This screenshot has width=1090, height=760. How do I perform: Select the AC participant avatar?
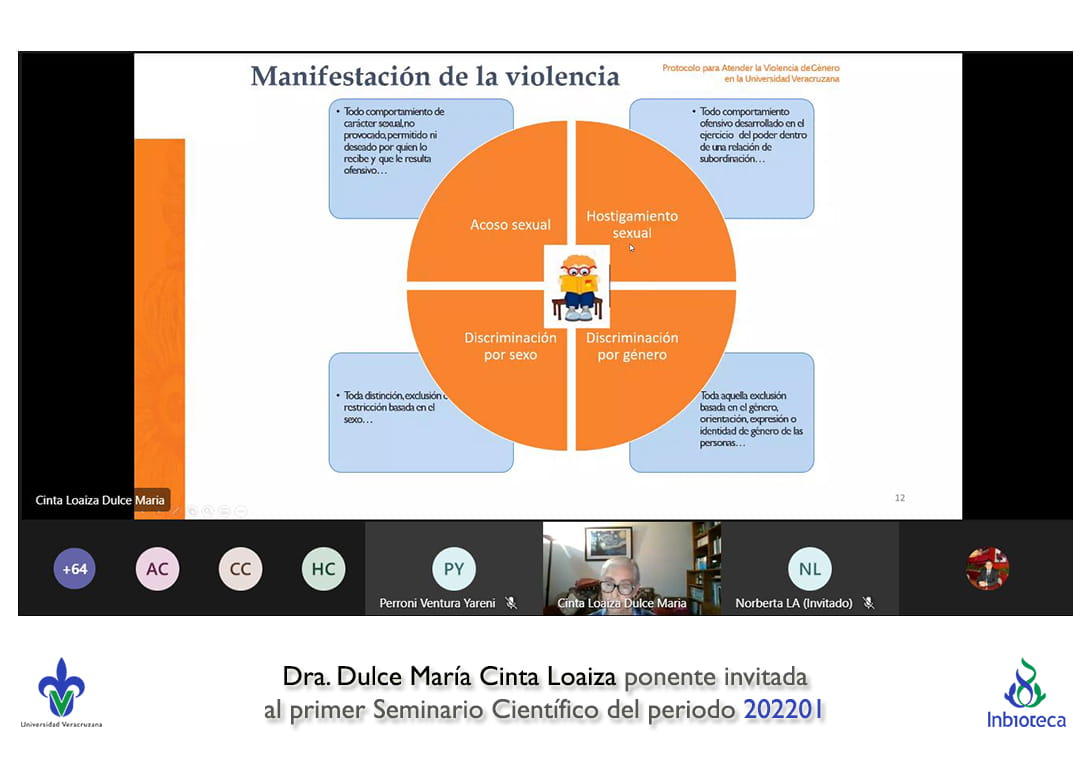click(157, 569)
